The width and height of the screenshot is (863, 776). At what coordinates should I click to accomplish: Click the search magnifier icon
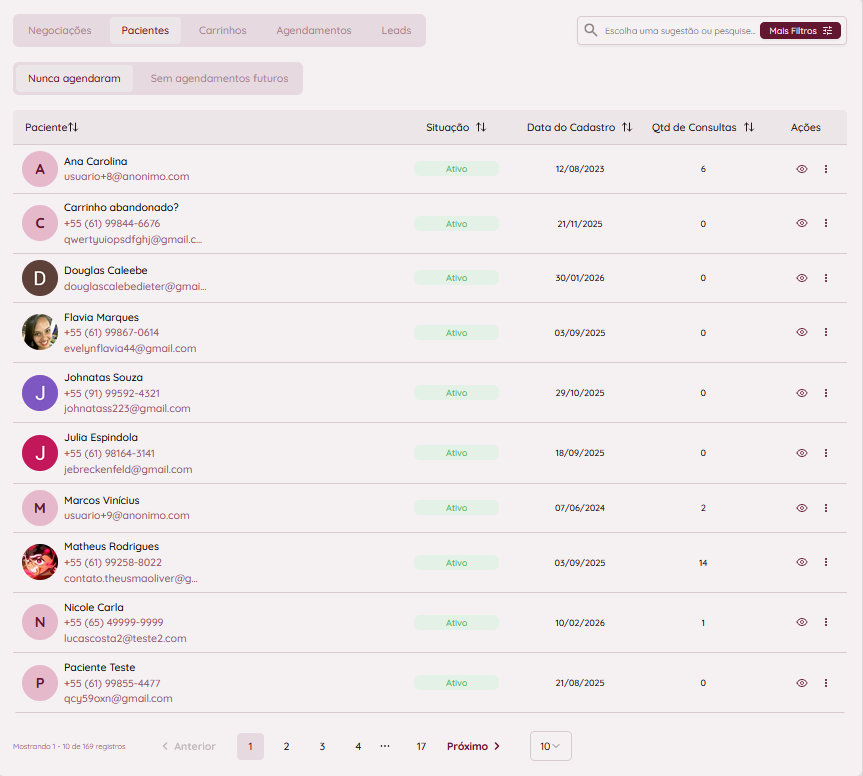coord(591,31)
